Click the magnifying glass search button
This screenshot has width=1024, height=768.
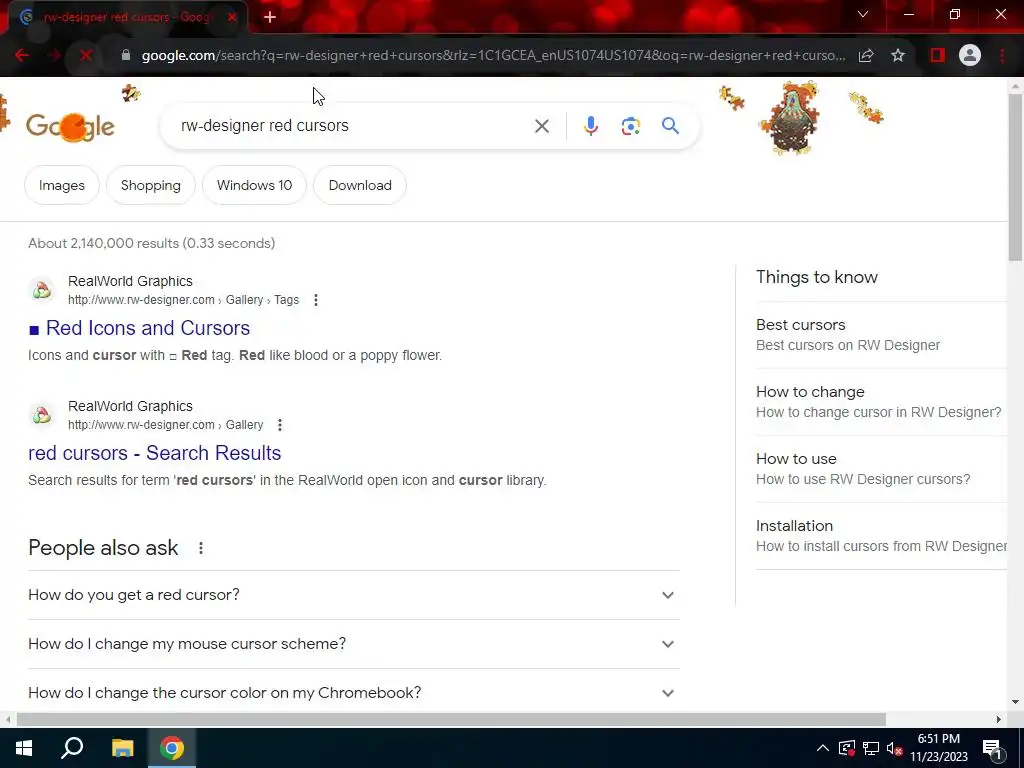click(670, 125)
